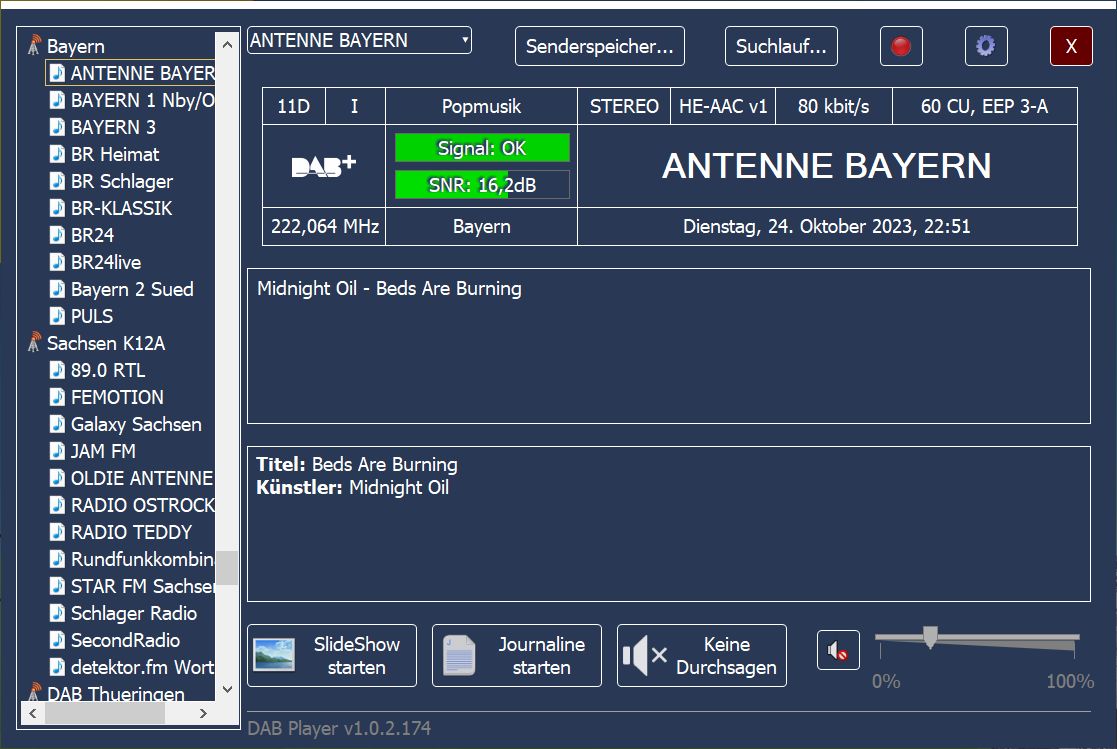Click the music note icon beside BR-KLASSIK
This screenshot has width=1117, height=749.
(x=57, y=208)
